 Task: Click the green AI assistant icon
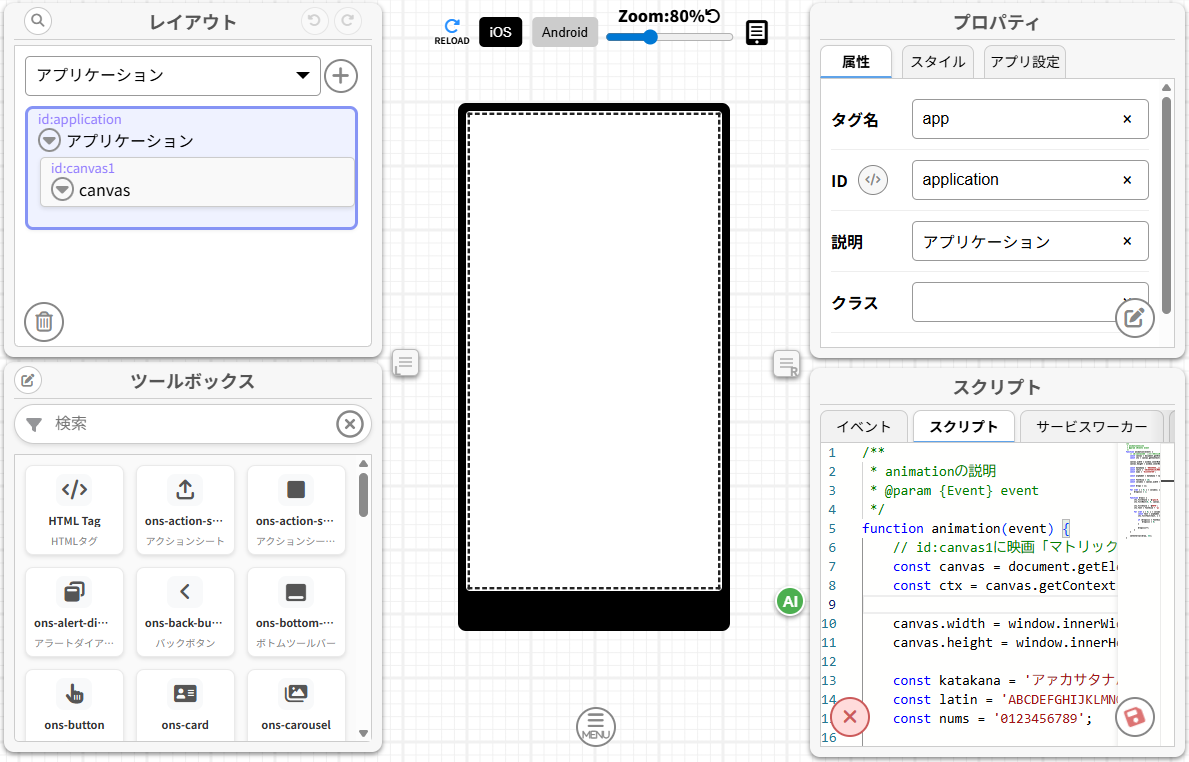[x=789, y=602]
